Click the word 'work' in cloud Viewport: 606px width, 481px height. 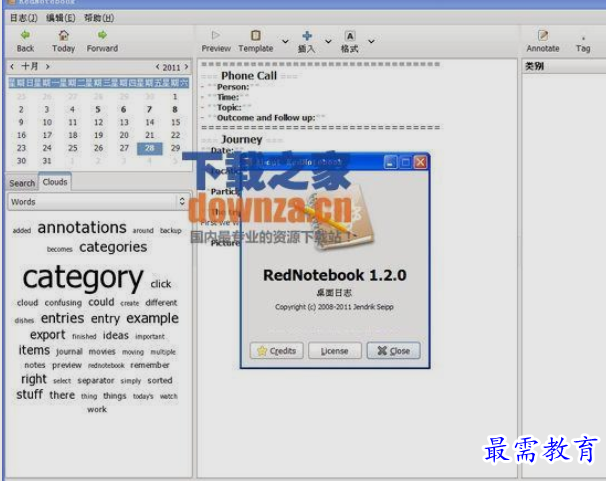[97, 410]
